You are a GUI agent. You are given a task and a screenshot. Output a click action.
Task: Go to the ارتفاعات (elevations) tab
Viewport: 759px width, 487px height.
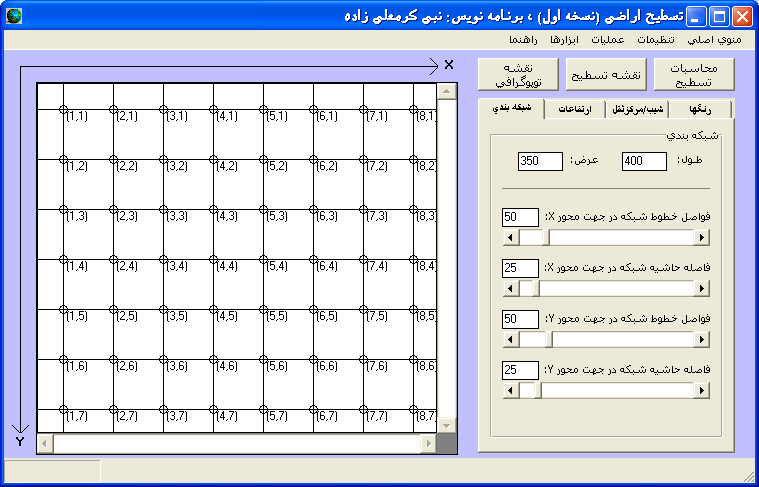[574, 109]
